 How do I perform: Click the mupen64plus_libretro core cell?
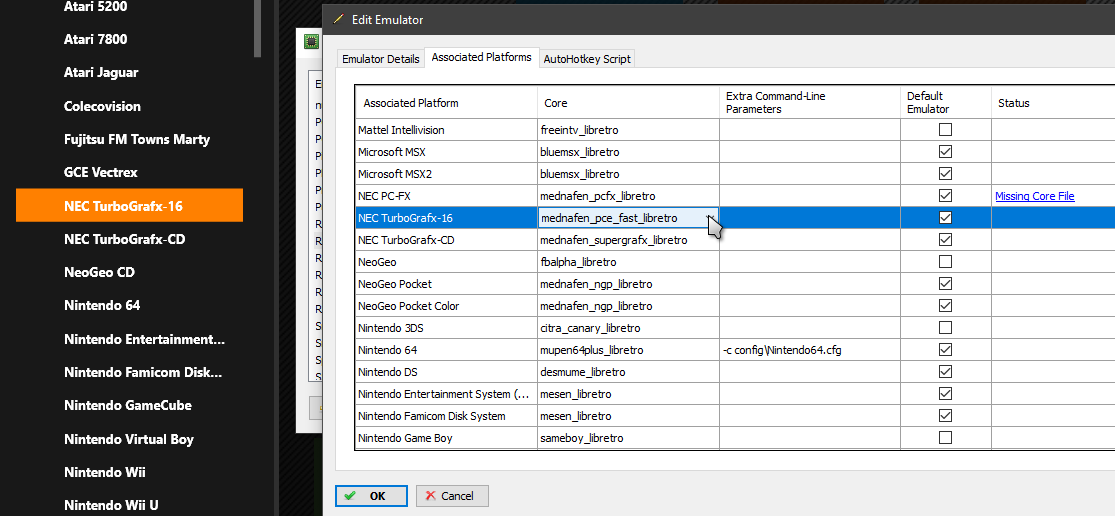629,350
